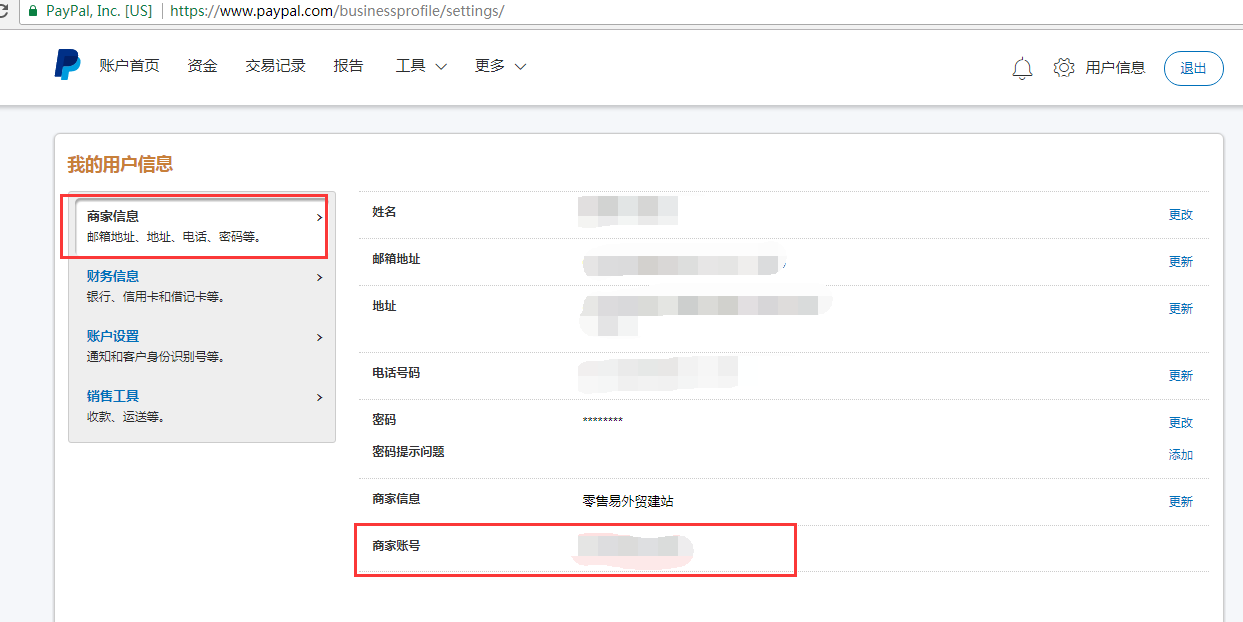Click the browser address bar URL
Viewport: 1243px width, 622px height.
pyautogui.click(x=337, y=11)
